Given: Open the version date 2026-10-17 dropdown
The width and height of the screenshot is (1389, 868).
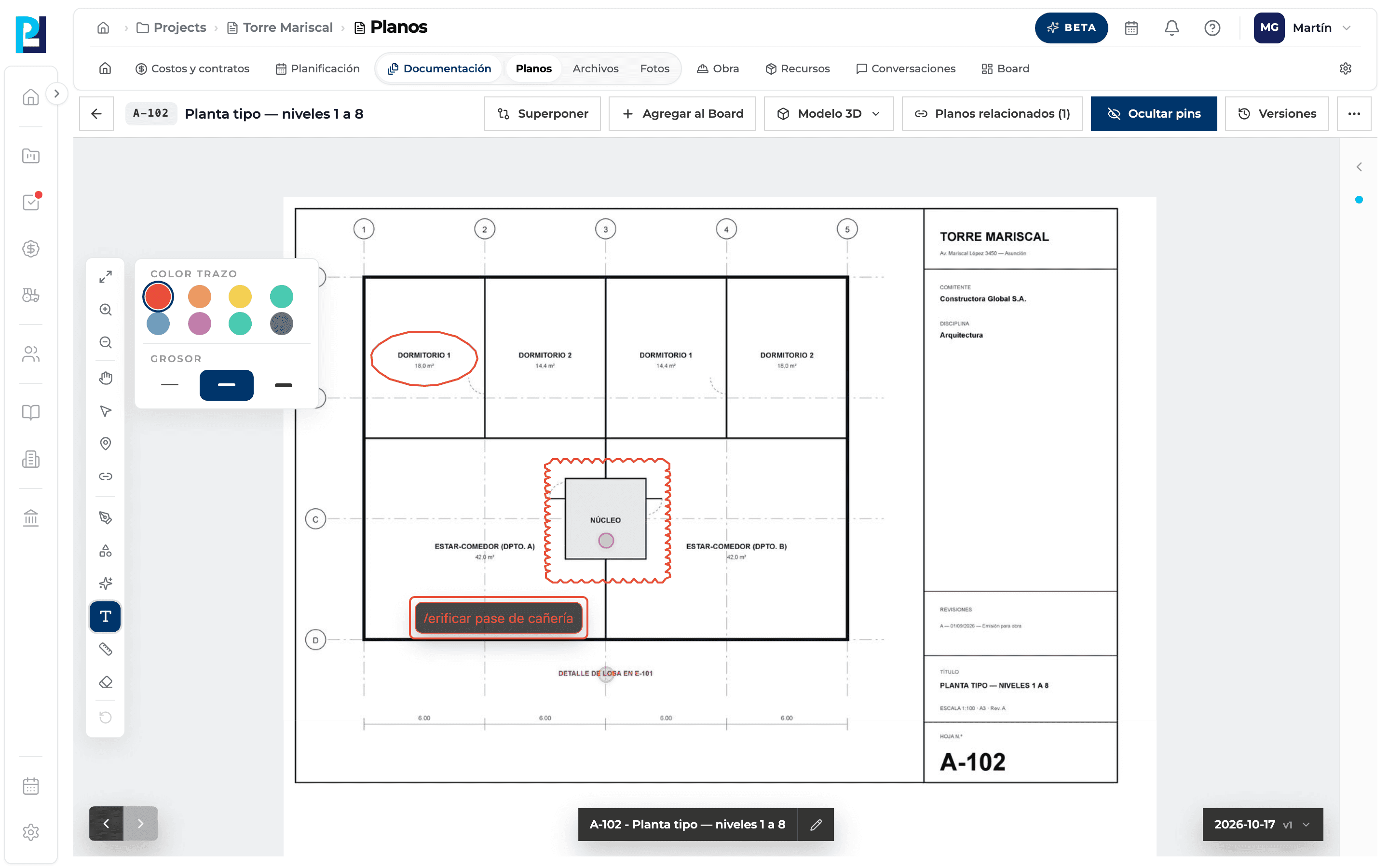Looking at the screenshot, I should pos(1262,825).
